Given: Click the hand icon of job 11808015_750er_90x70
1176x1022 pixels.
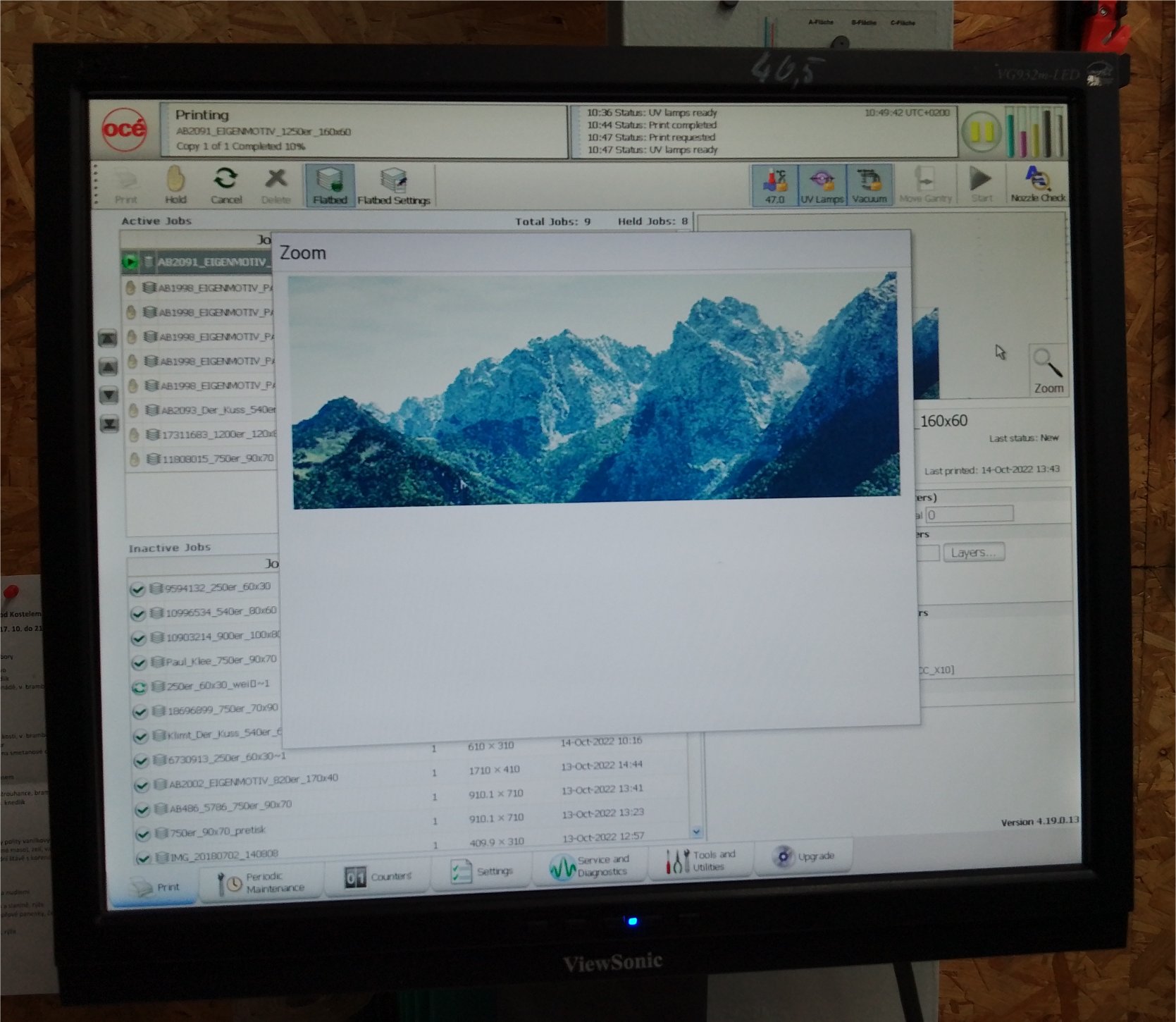Looking at the screenshot, I should [135, 460].
